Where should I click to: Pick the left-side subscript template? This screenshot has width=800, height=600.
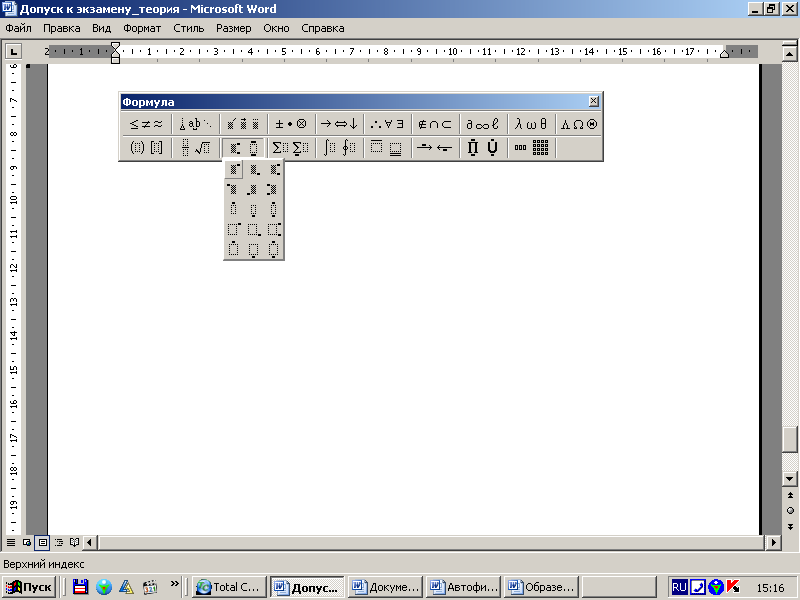pos(254,189)
